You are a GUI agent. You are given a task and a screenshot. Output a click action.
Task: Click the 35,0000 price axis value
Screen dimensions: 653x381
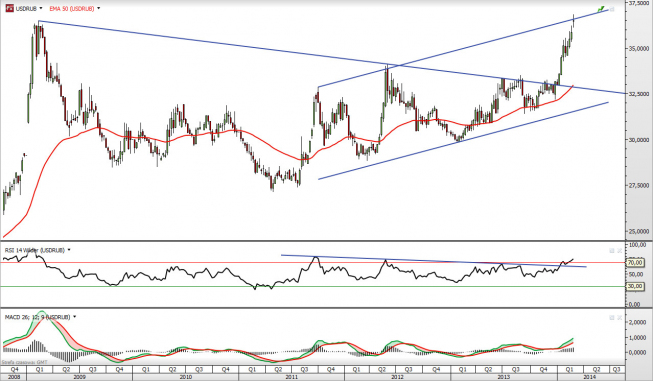(638, 49)
